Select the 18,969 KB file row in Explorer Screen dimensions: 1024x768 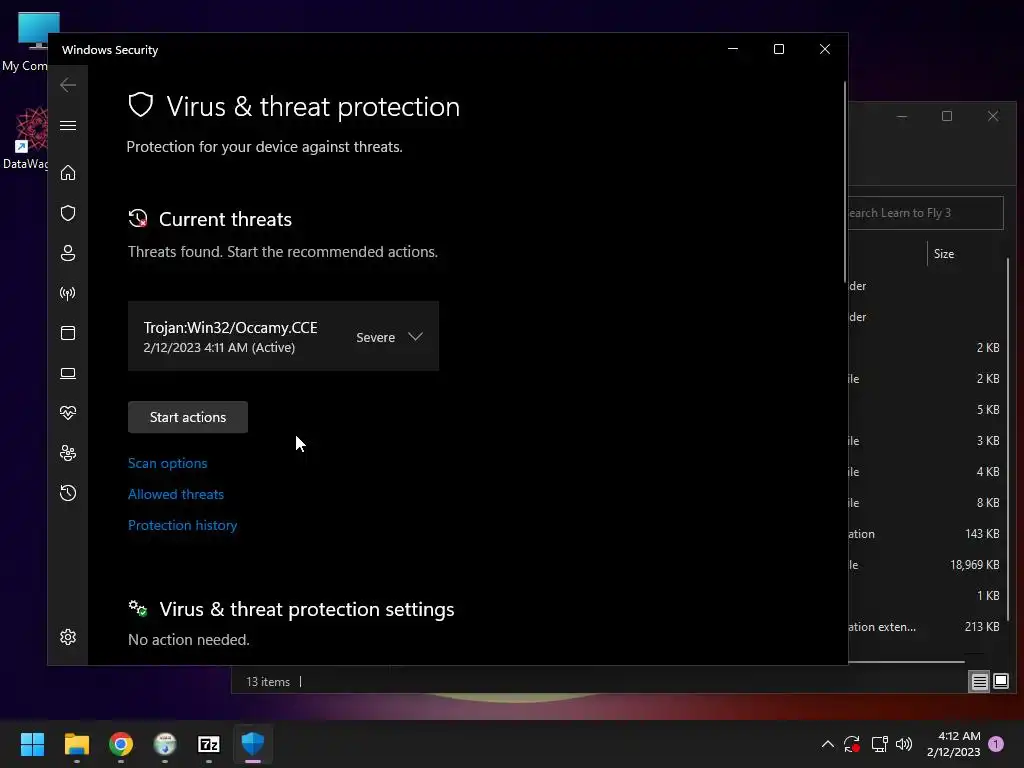click(x=925, y=565)
